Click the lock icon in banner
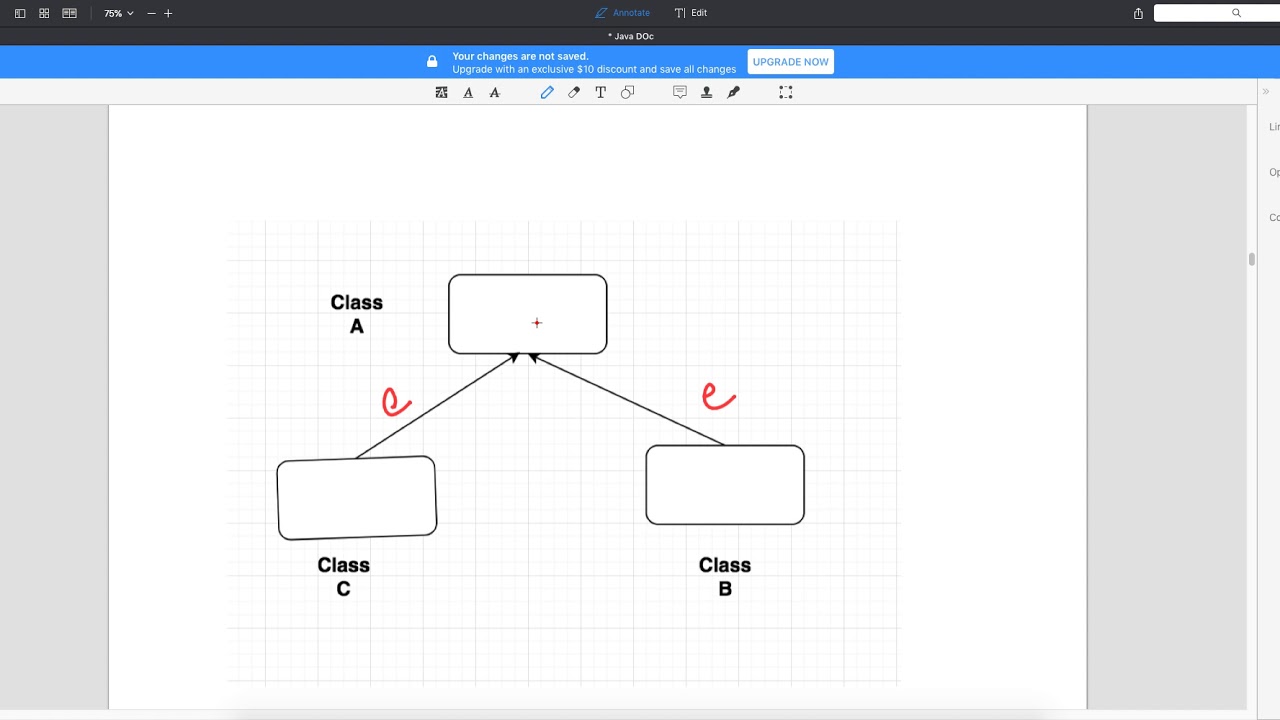The width and height of the screenshot is (1280, 720). point(432,62)
